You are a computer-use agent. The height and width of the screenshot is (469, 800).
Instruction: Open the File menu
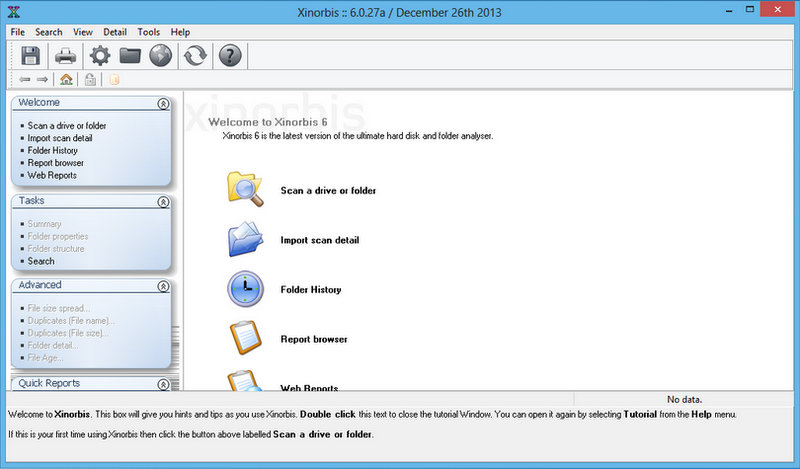18,32
